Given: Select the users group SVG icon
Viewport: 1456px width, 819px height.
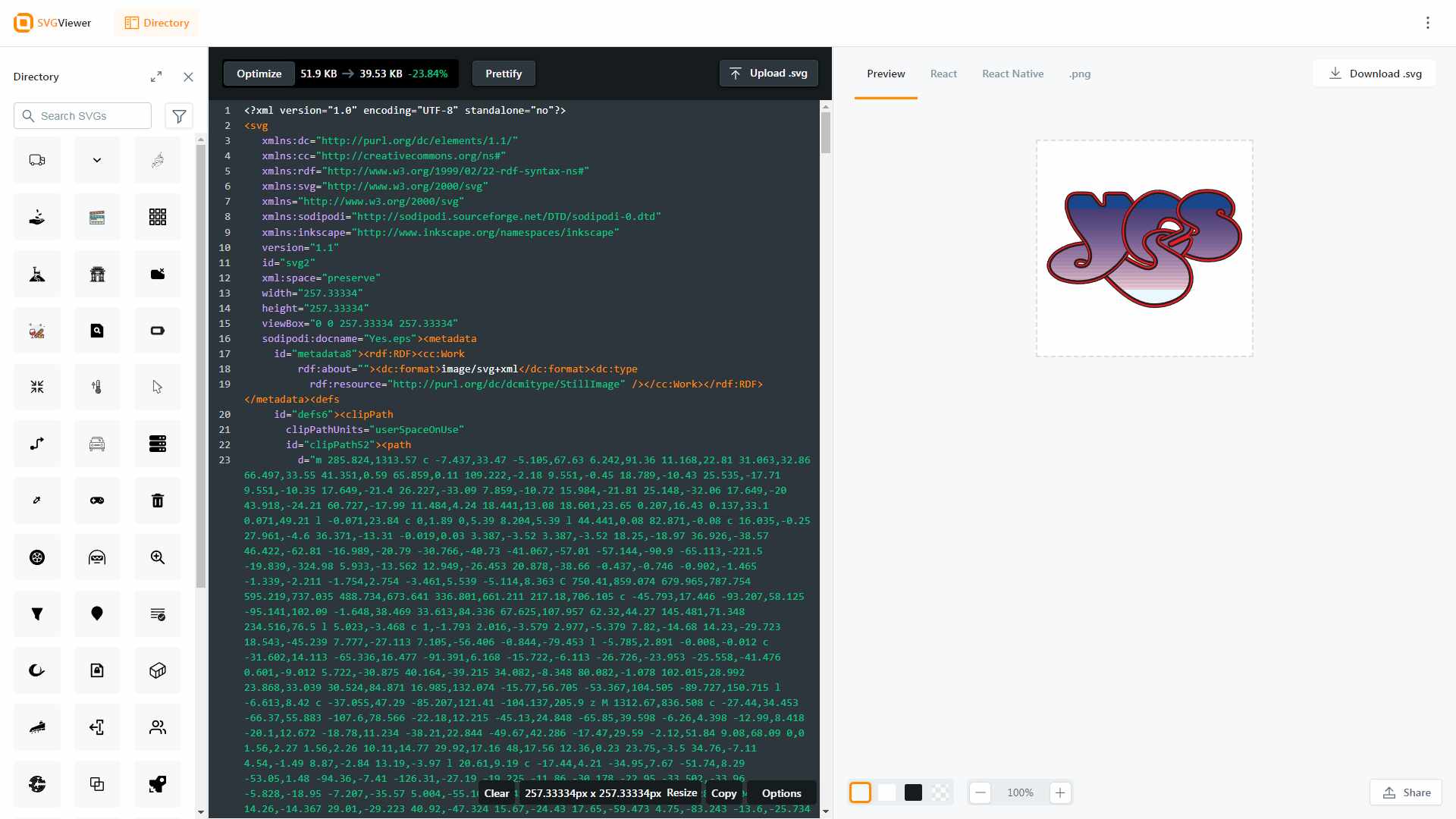Looking at the screenshot, I should click(158, 727).
